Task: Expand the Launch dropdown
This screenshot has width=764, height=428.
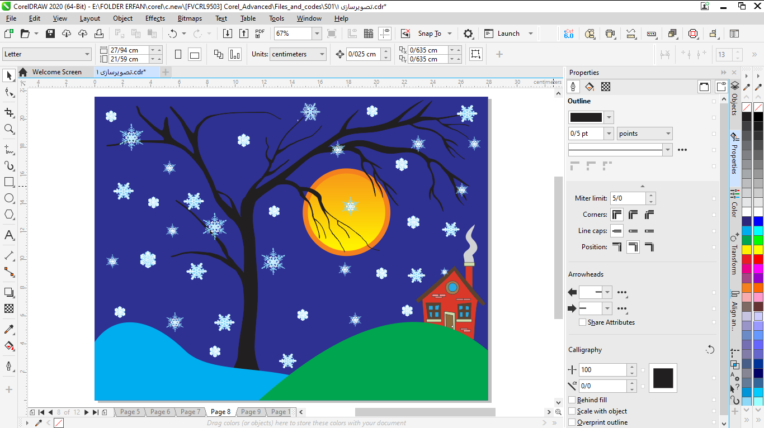Action: (x=531, y=34)
